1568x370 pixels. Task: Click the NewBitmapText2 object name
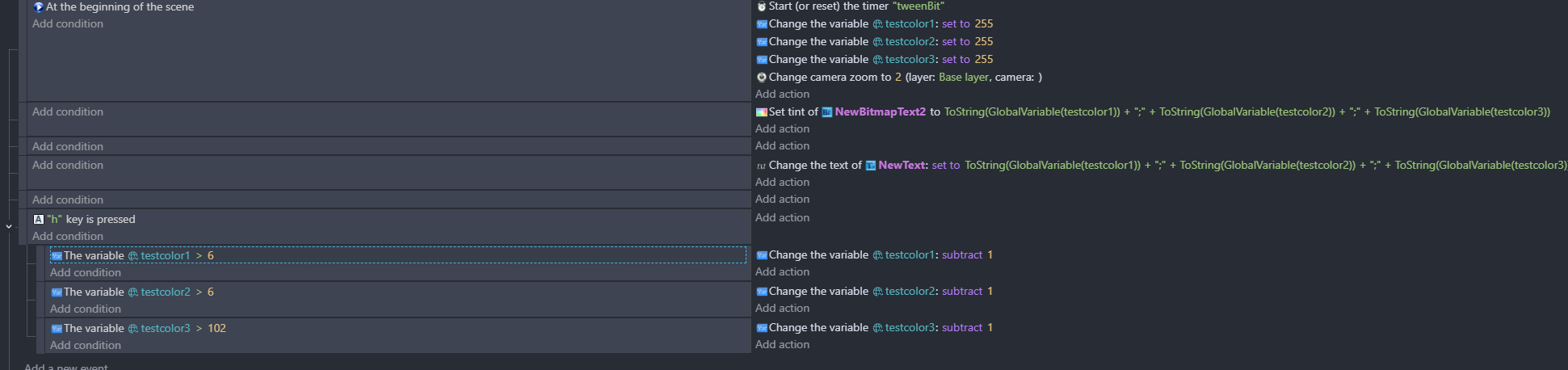tap(881, 112)
